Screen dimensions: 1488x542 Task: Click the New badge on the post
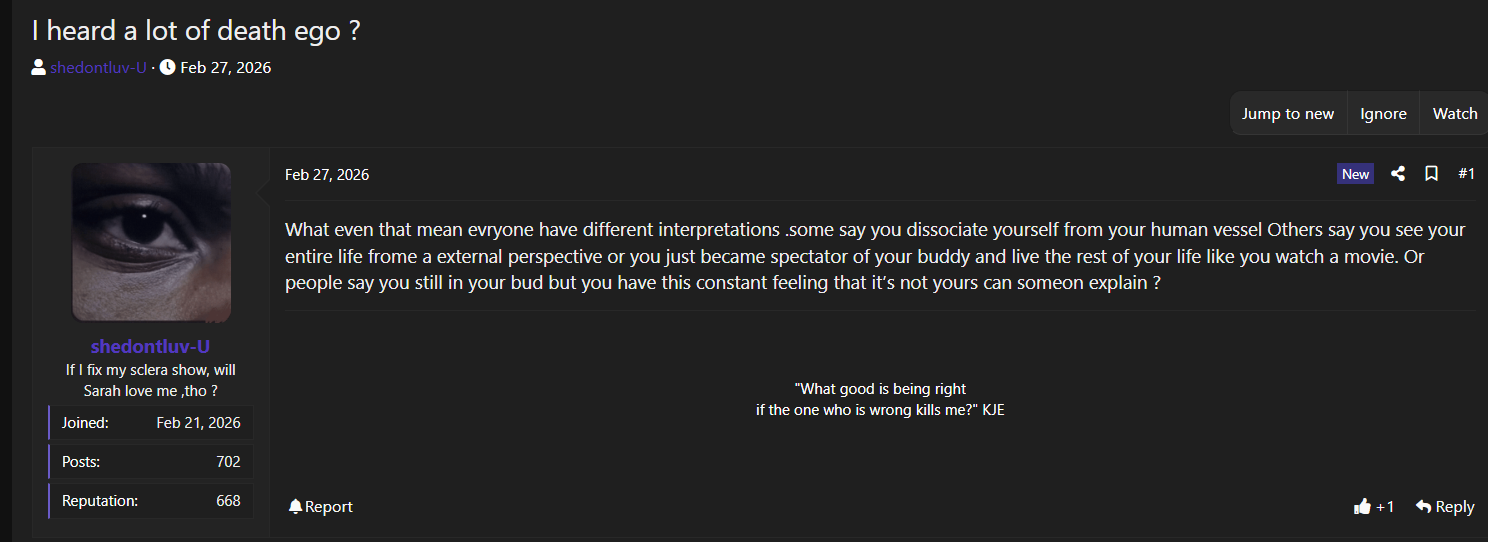1355,174
